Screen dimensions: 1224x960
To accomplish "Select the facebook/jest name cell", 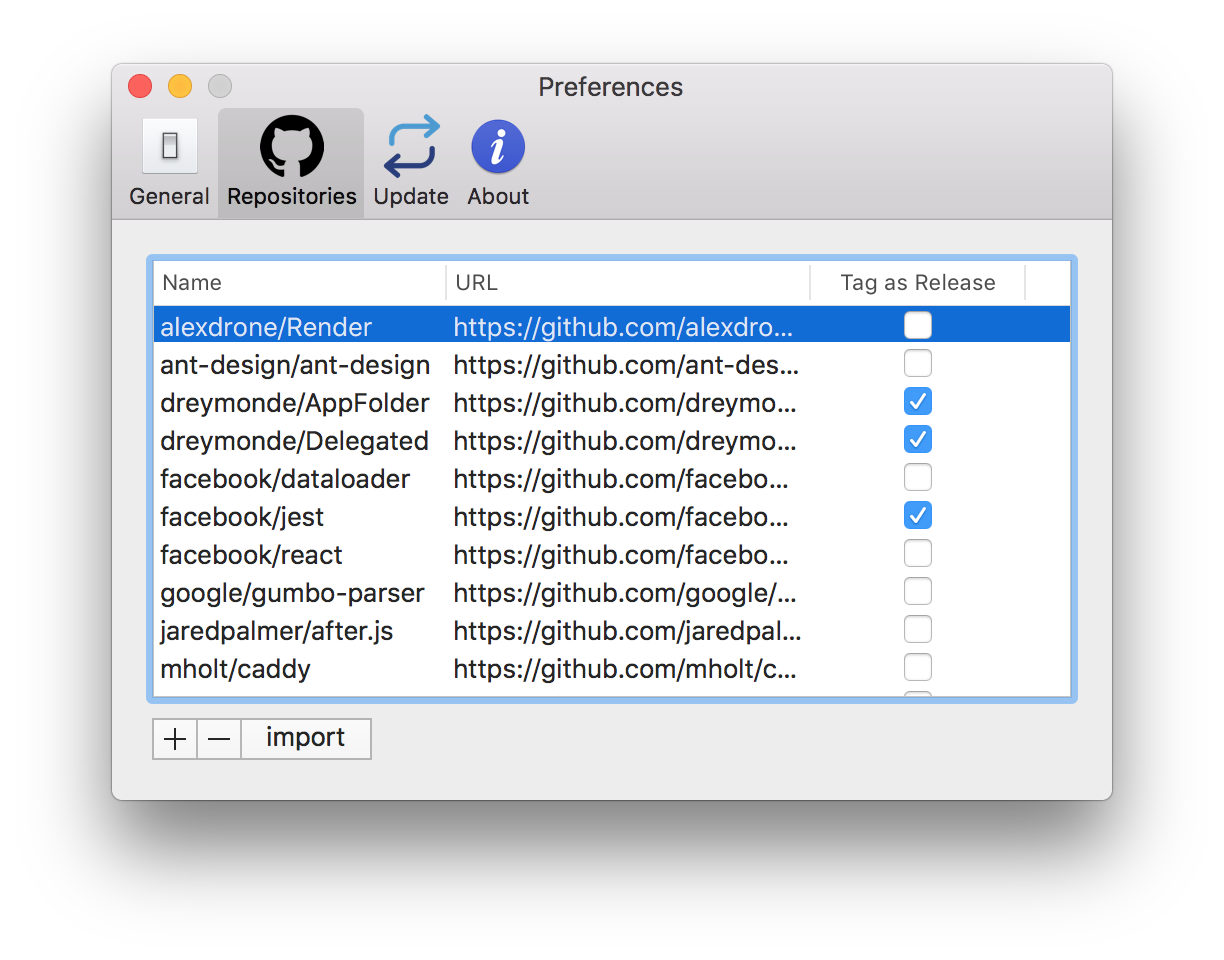I will tap(242, 517).
